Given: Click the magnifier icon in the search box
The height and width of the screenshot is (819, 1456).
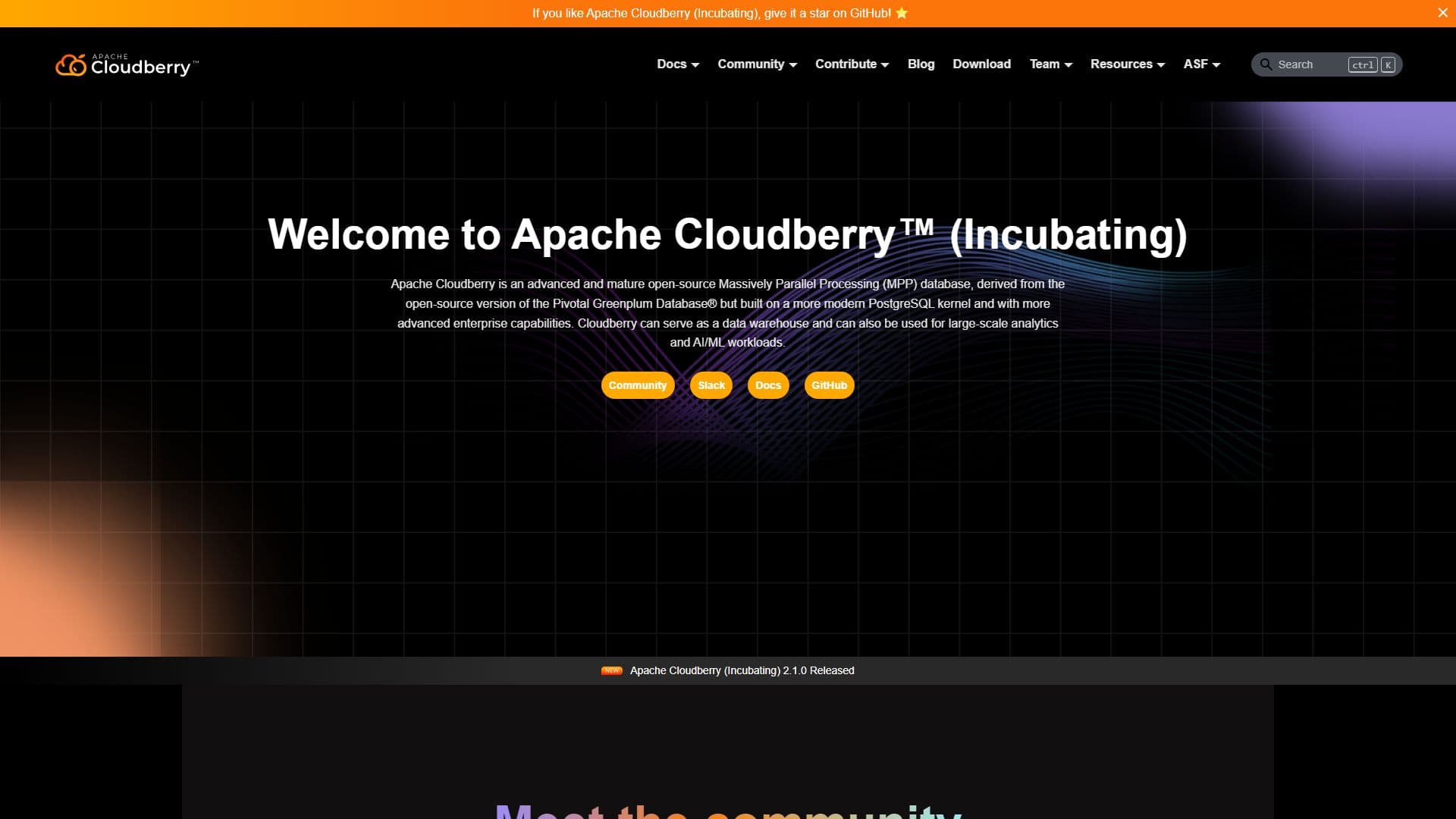Looking at the screenshot, I should pos(1266,64).
